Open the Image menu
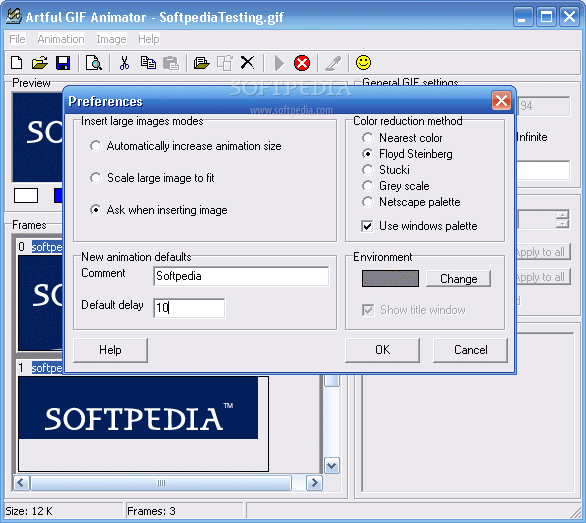The width and height of the screenshot is (586, 523). click(111, 39)
